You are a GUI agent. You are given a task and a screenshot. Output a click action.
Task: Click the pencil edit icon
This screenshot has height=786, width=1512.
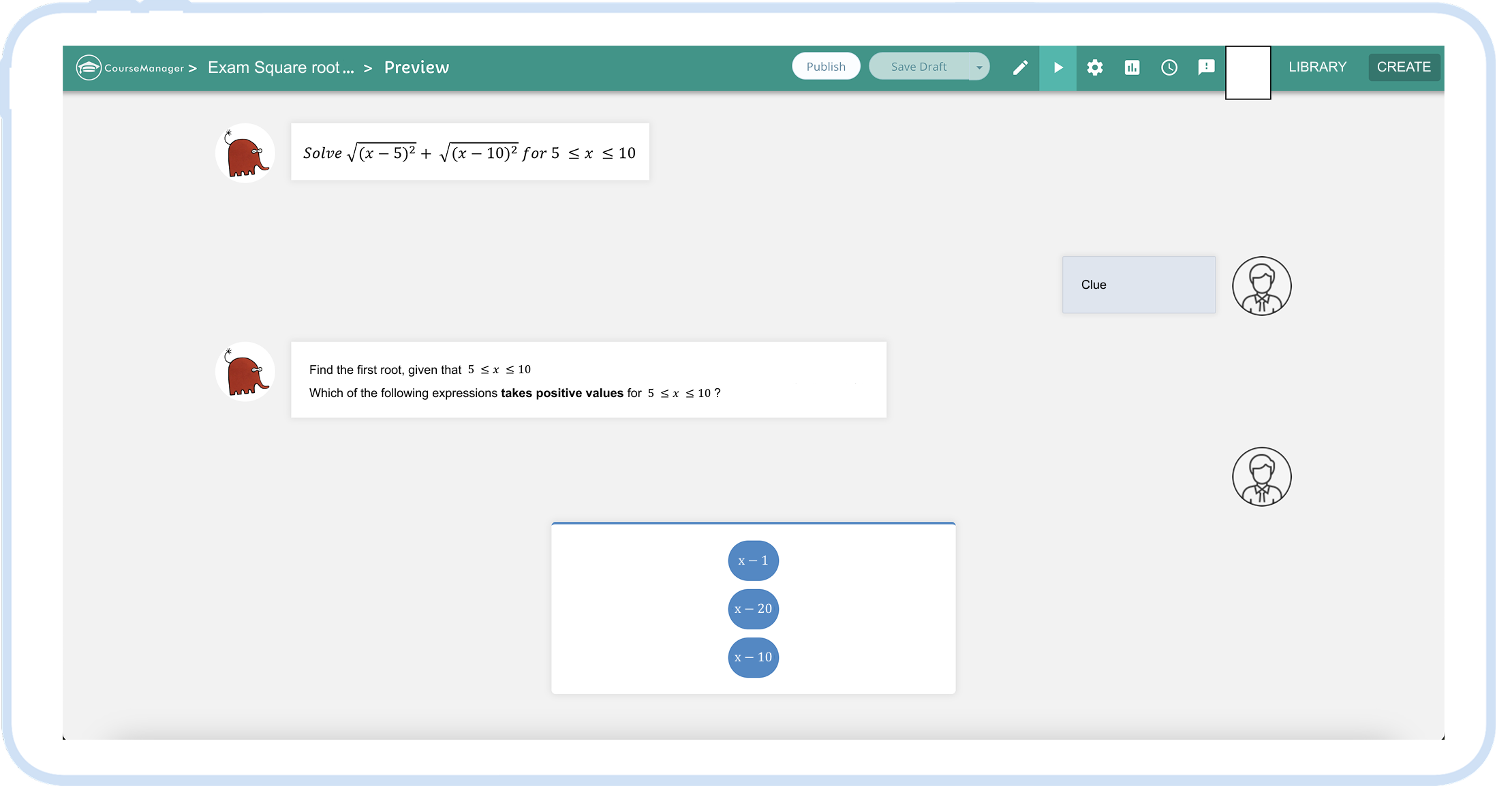[1020, 67]
